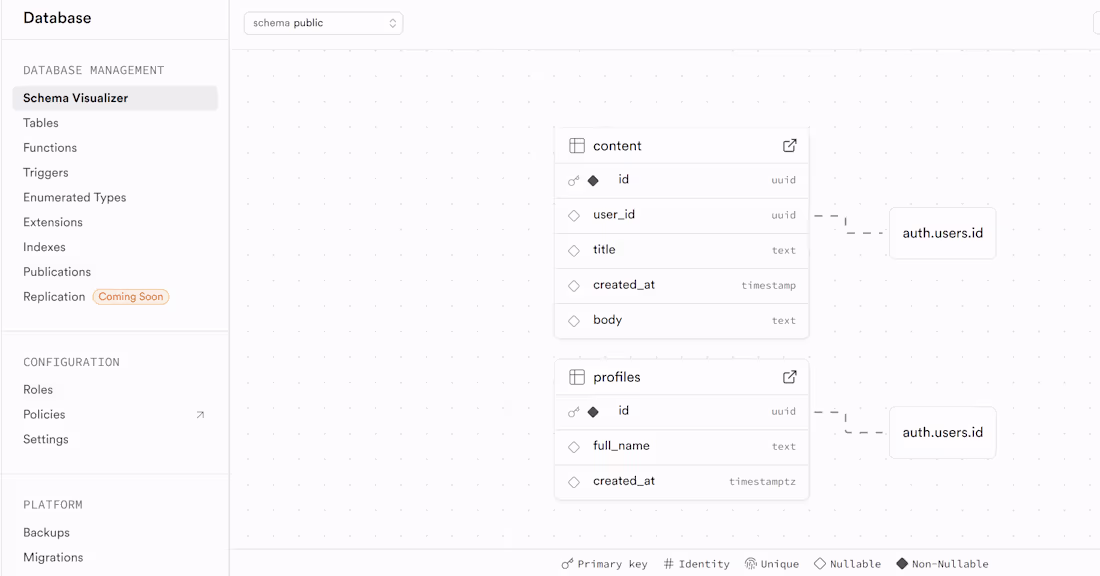This screenshot has height=576, width=1100.
Task: Click the Primary key legend icon
Action: pos(567,564)
